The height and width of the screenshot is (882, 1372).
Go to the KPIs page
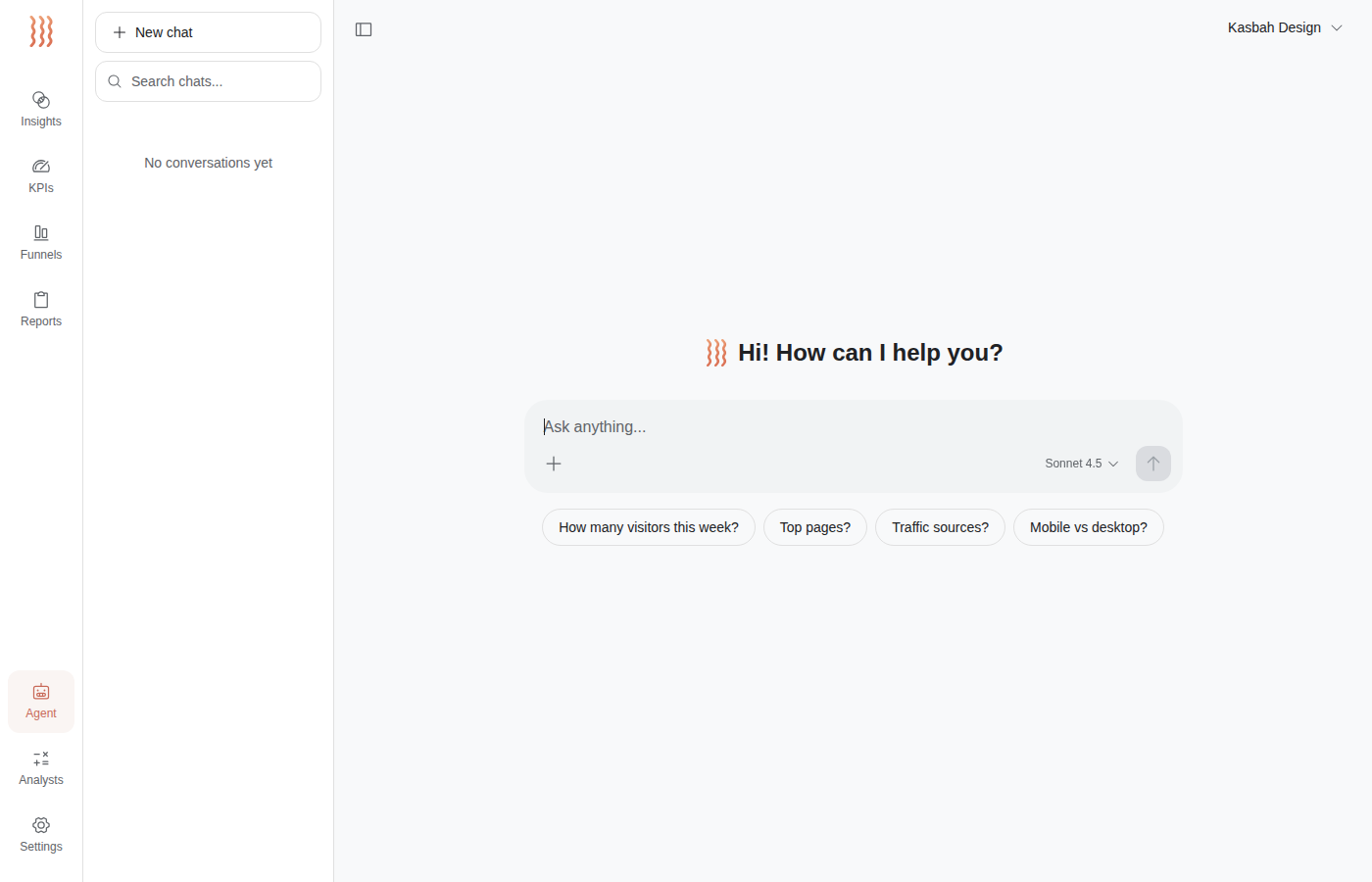40,175
